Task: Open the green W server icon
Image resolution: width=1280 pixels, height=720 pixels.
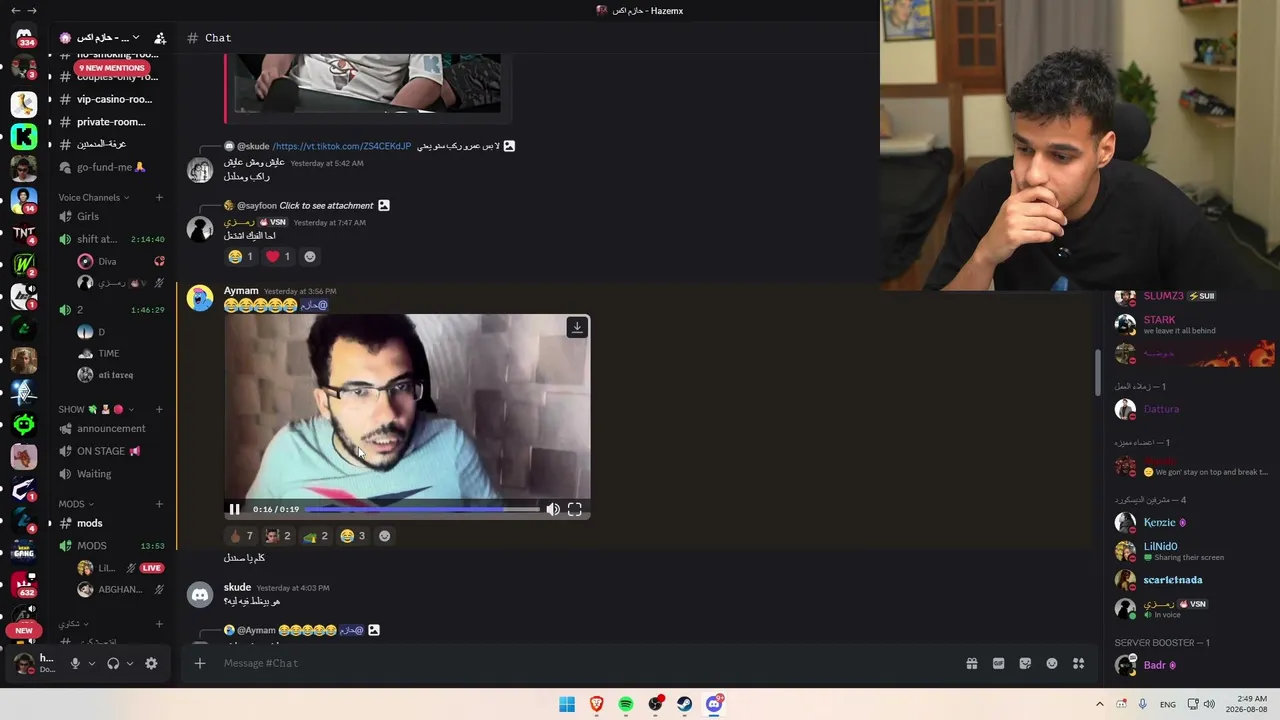Action: (x=24, y=265)
